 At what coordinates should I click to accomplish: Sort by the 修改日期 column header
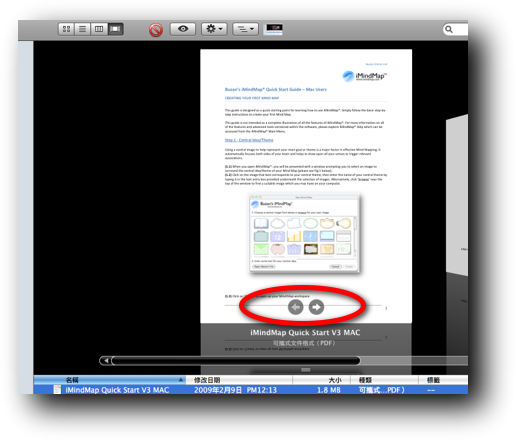tap(239, 380)
